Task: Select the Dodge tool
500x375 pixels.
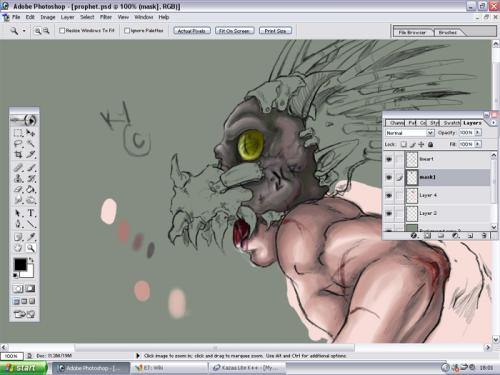Action: pos(31,200)
